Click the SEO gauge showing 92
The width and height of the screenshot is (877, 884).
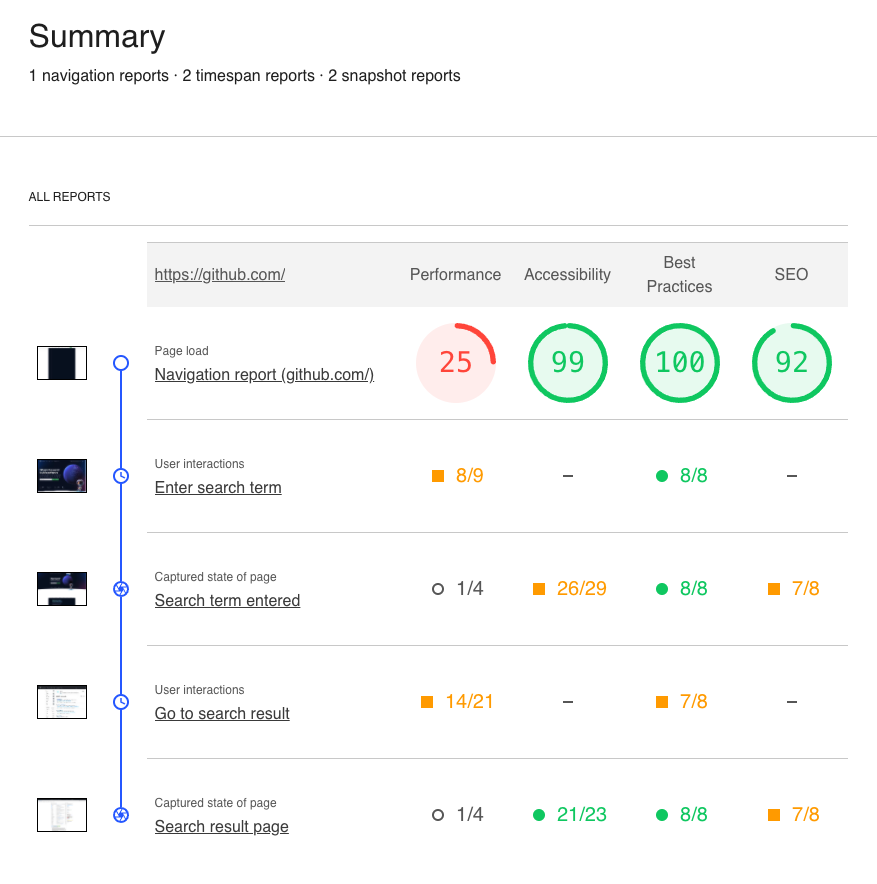(791, 363)
